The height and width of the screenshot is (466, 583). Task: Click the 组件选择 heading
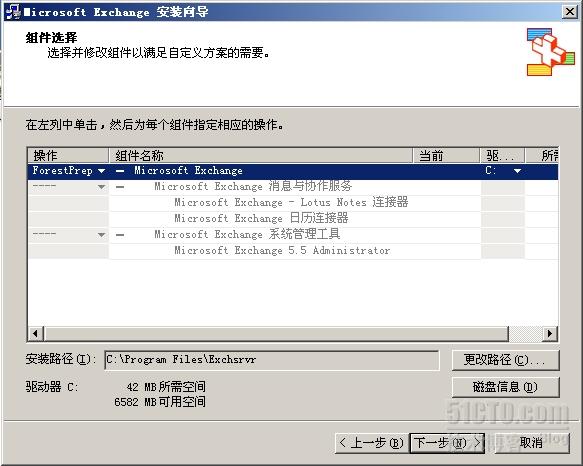point(51,38)
